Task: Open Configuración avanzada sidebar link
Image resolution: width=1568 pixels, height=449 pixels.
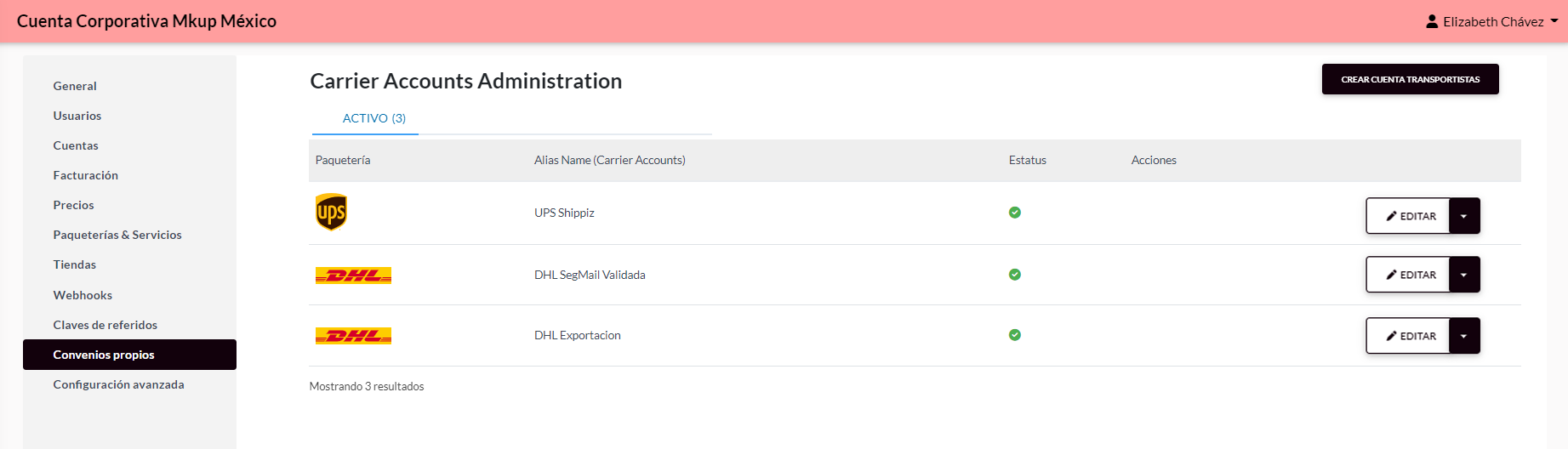Action: pyautogui.click(x=118, y=384)
